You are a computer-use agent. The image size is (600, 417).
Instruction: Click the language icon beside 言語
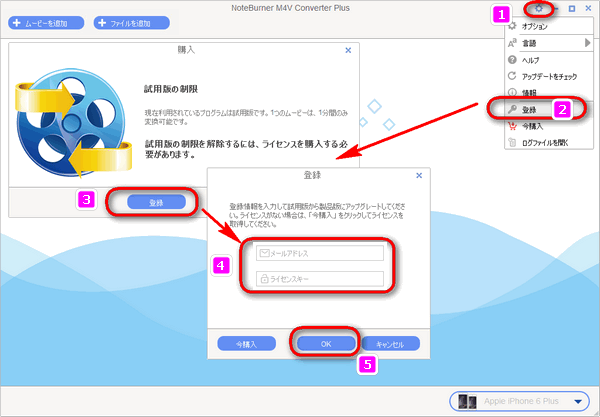click(512, 43)
